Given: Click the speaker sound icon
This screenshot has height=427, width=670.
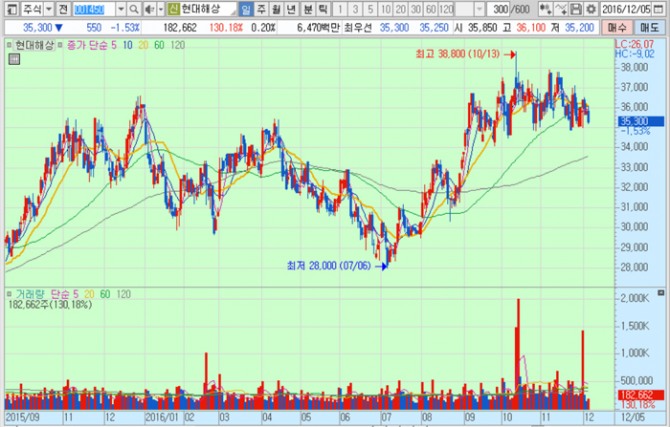Looking at the screenshot, I should (148, 9).
